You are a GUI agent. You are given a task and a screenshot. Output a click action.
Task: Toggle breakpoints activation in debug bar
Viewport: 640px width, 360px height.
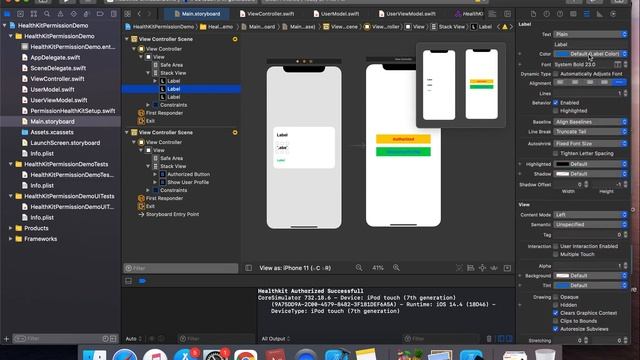click(142, 281)
